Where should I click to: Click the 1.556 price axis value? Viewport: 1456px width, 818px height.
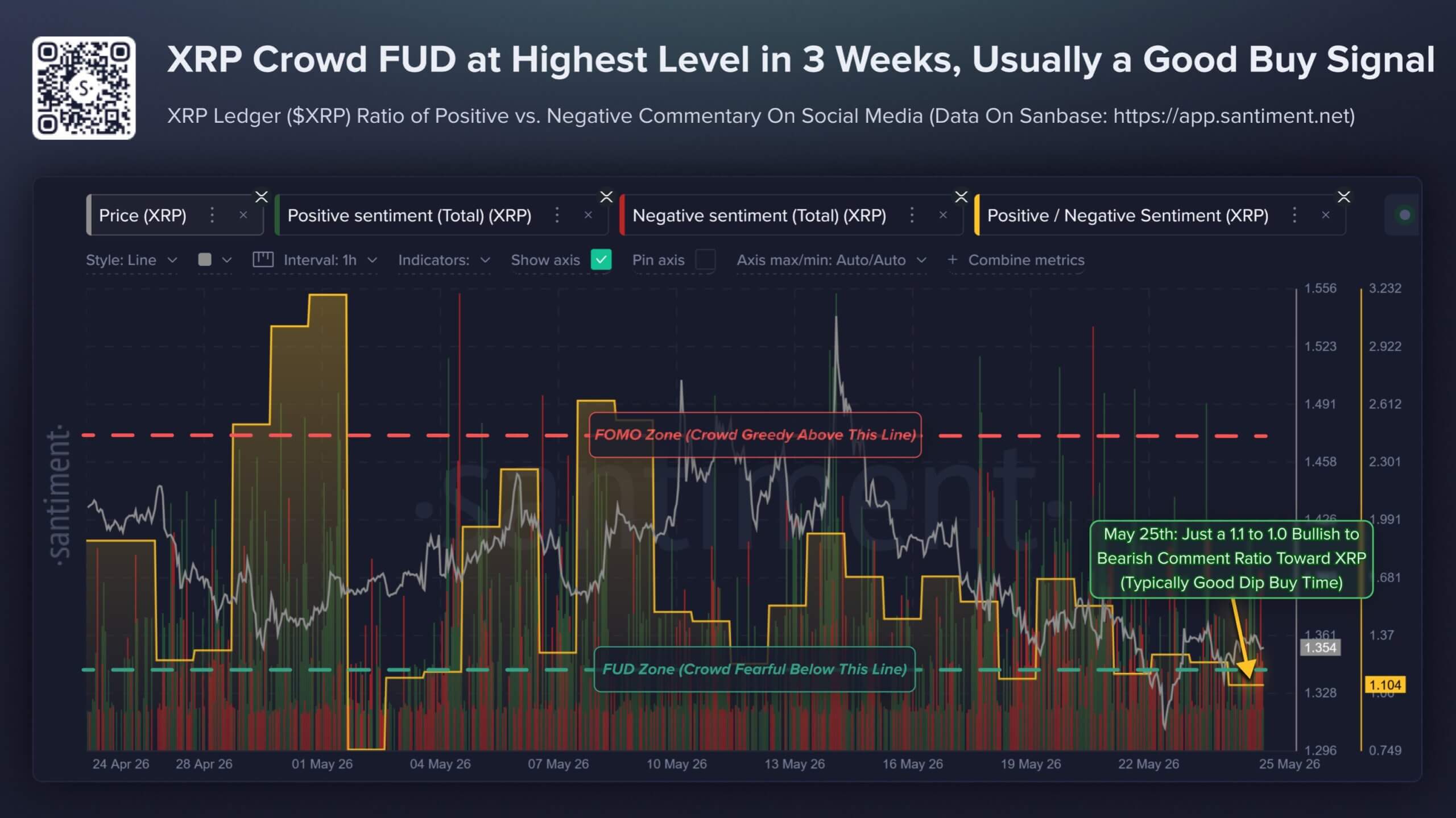click(1320, 288)
